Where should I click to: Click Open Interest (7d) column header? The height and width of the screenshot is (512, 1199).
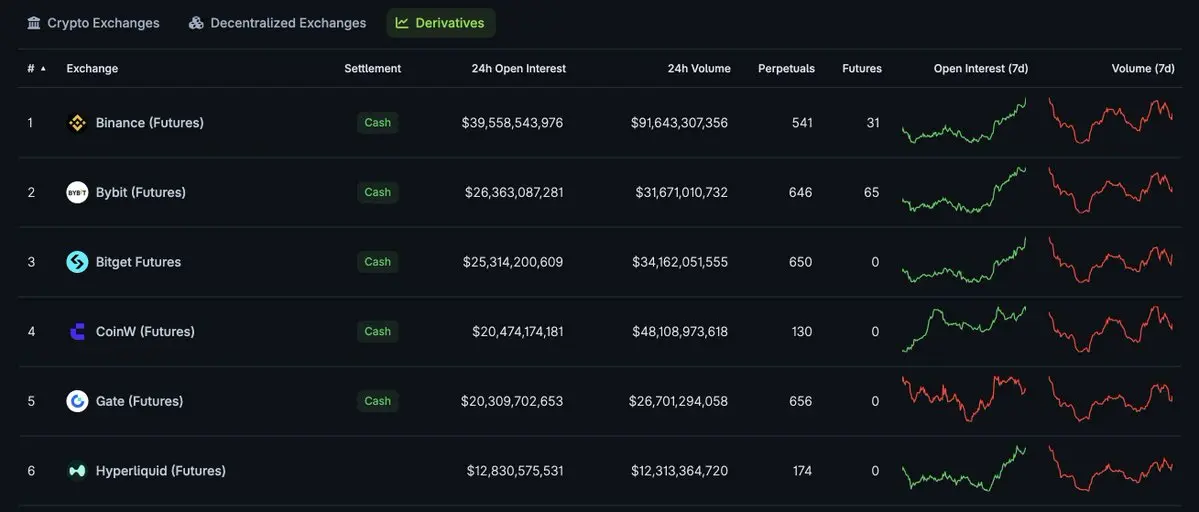tap(981, 69)
